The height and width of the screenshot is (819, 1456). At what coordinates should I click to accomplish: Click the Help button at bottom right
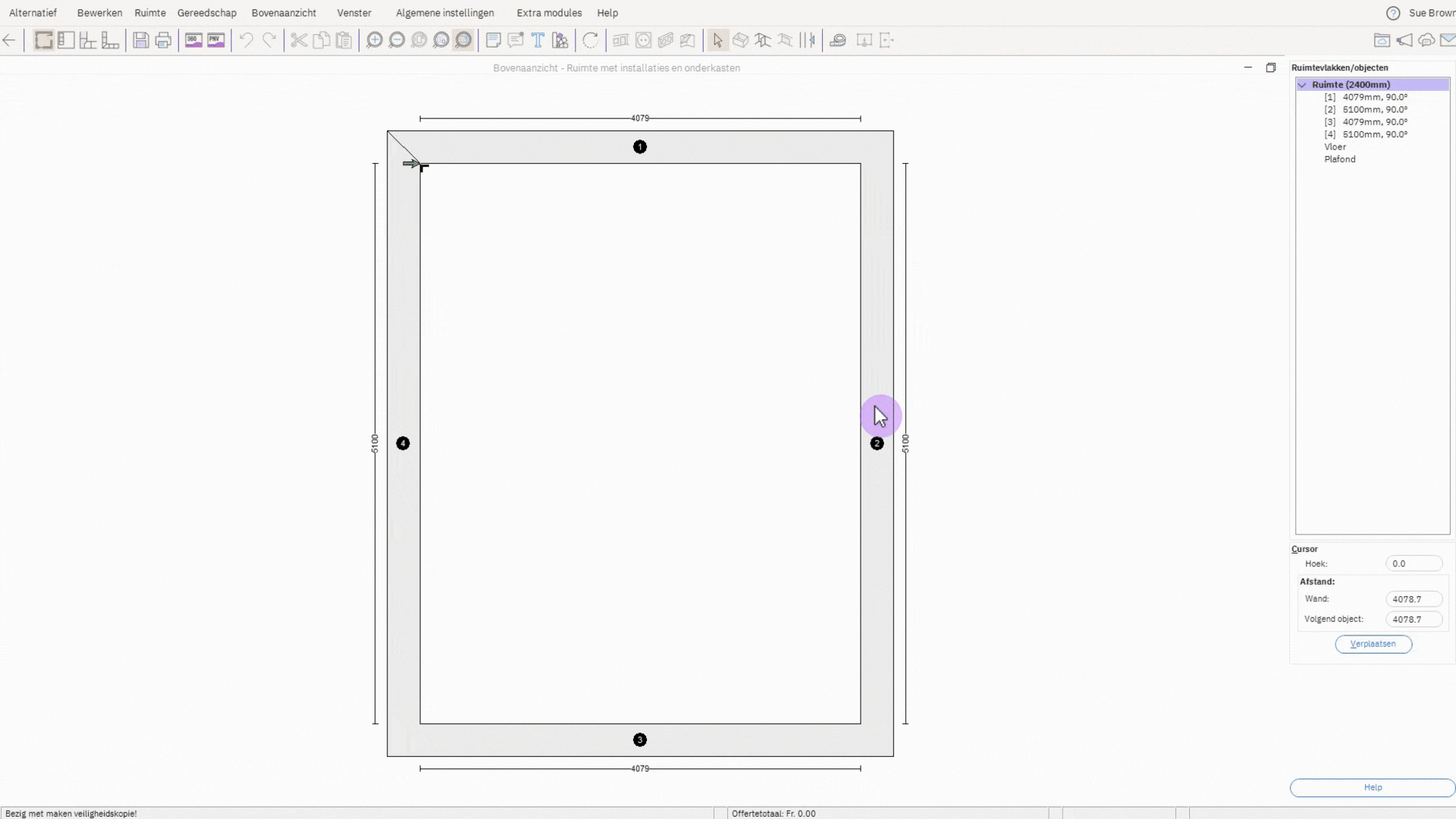pos(1372,787)
